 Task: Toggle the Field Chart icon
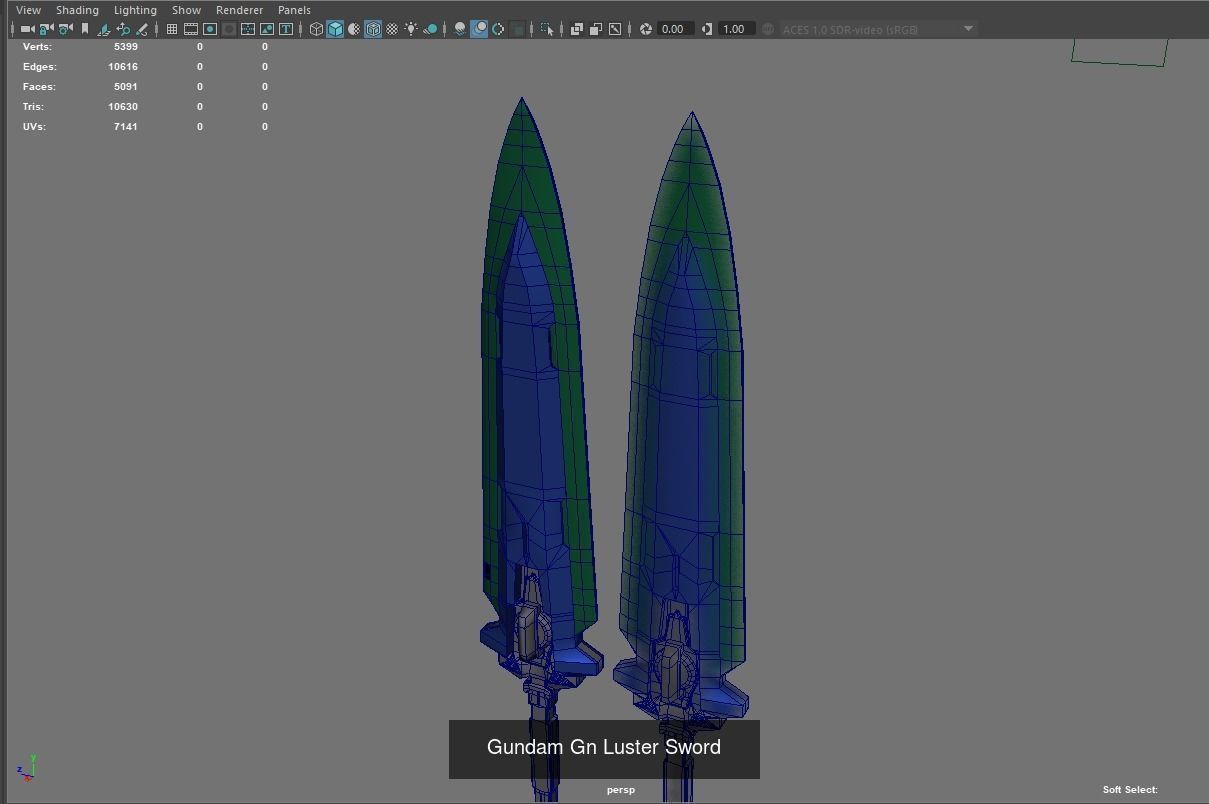247,29
